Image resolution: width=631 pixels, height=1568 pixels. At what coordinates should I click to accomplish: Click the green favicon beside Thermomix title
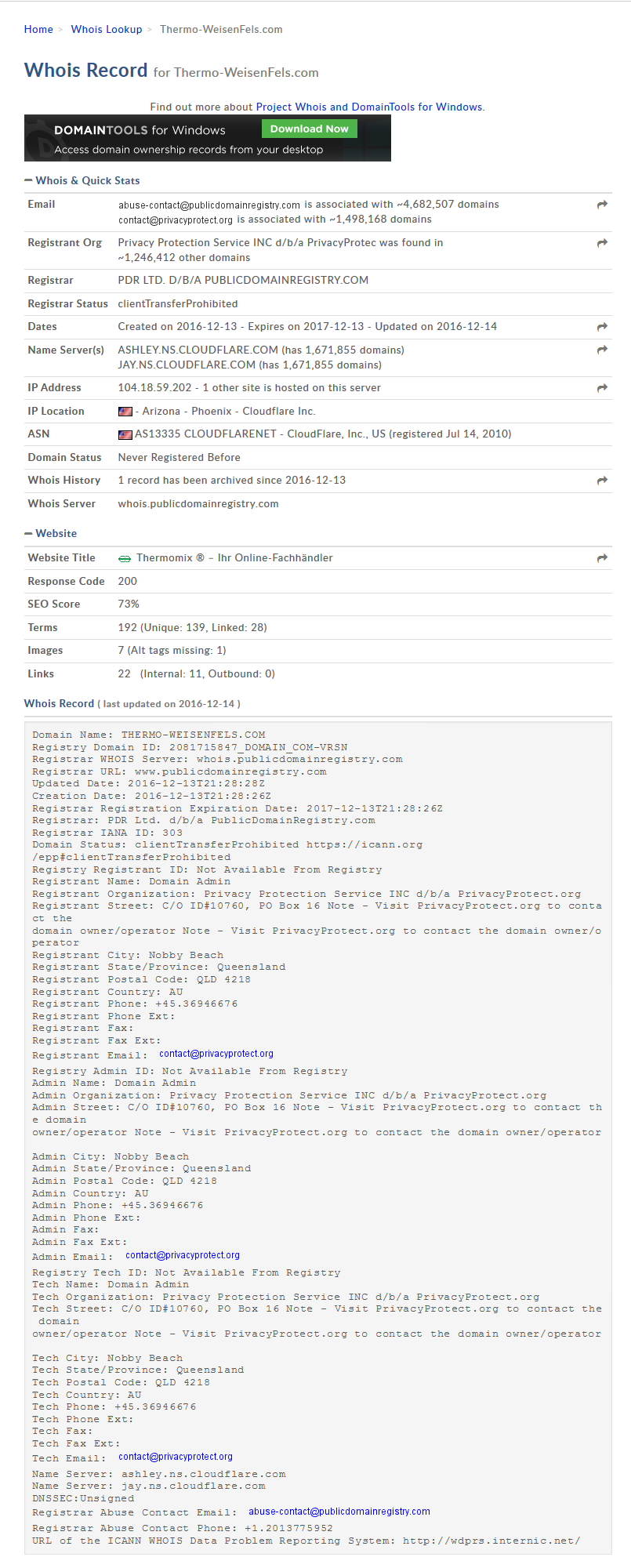[x=125, y=558]
